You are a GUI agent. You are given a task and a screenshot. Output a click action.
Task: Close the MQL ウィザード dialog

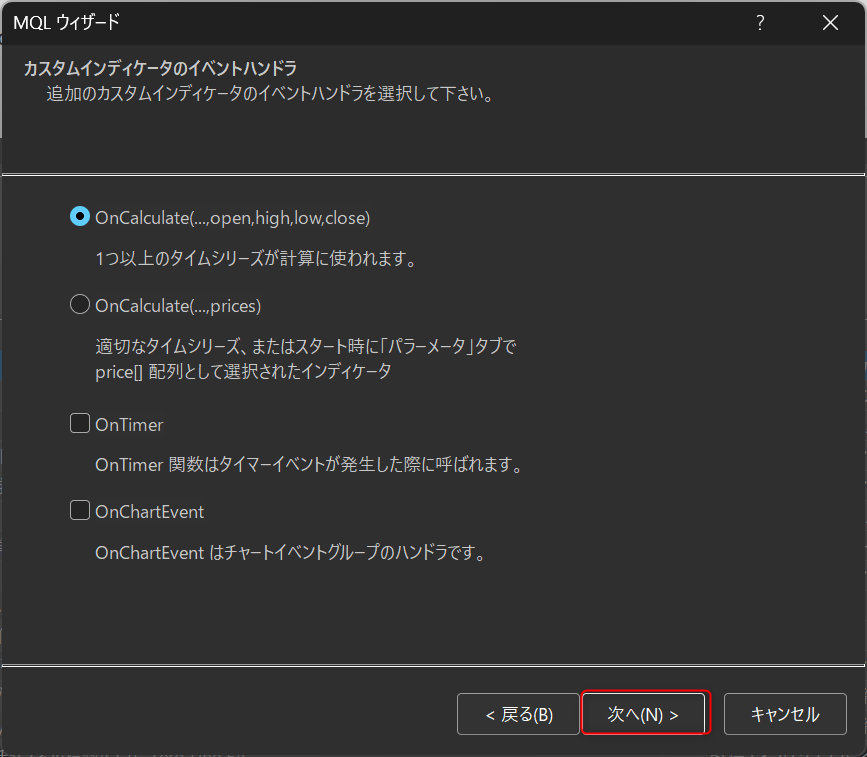point(830,22)
